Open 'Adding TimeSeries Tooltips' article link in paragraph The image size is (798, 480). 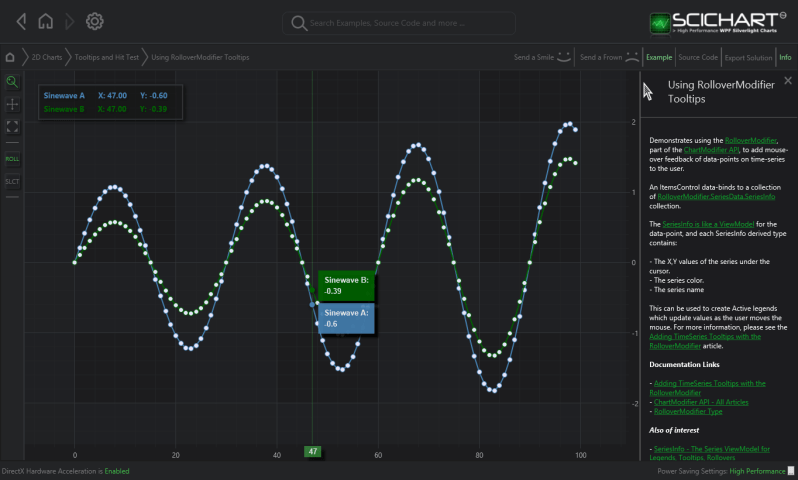705,341
